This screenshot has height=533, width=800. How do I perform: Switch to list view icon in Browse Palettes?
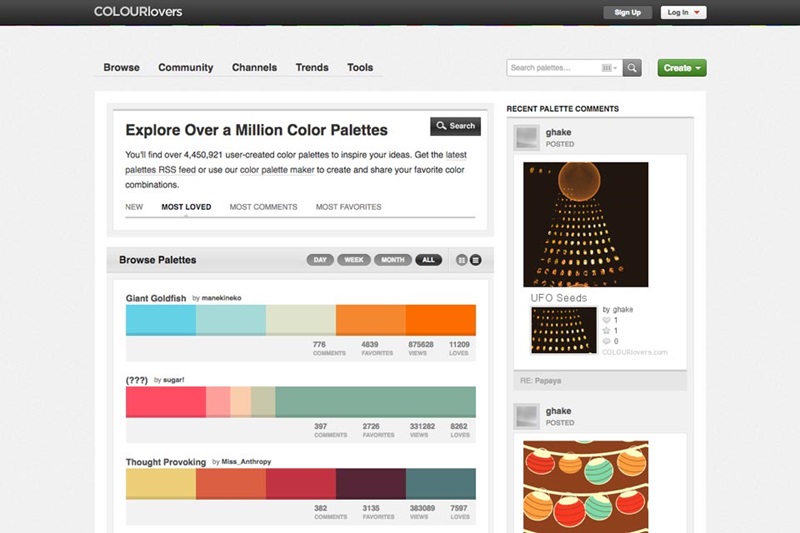(x=476, y=260)
